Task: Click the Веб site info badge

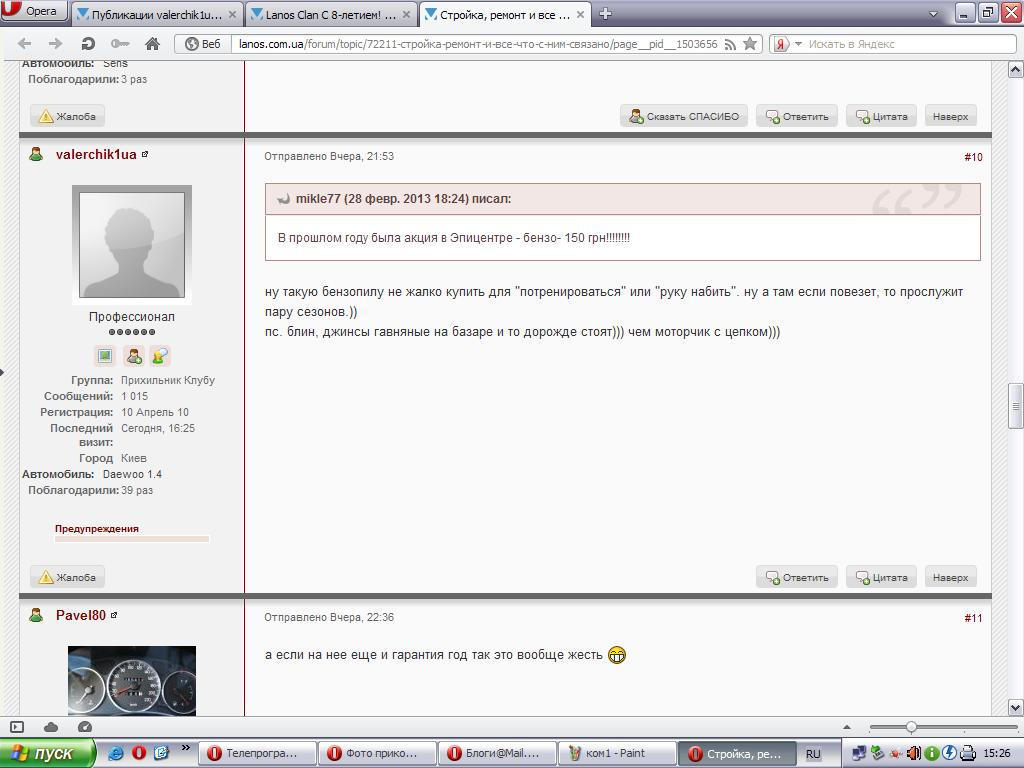Action: coord(203,44)
